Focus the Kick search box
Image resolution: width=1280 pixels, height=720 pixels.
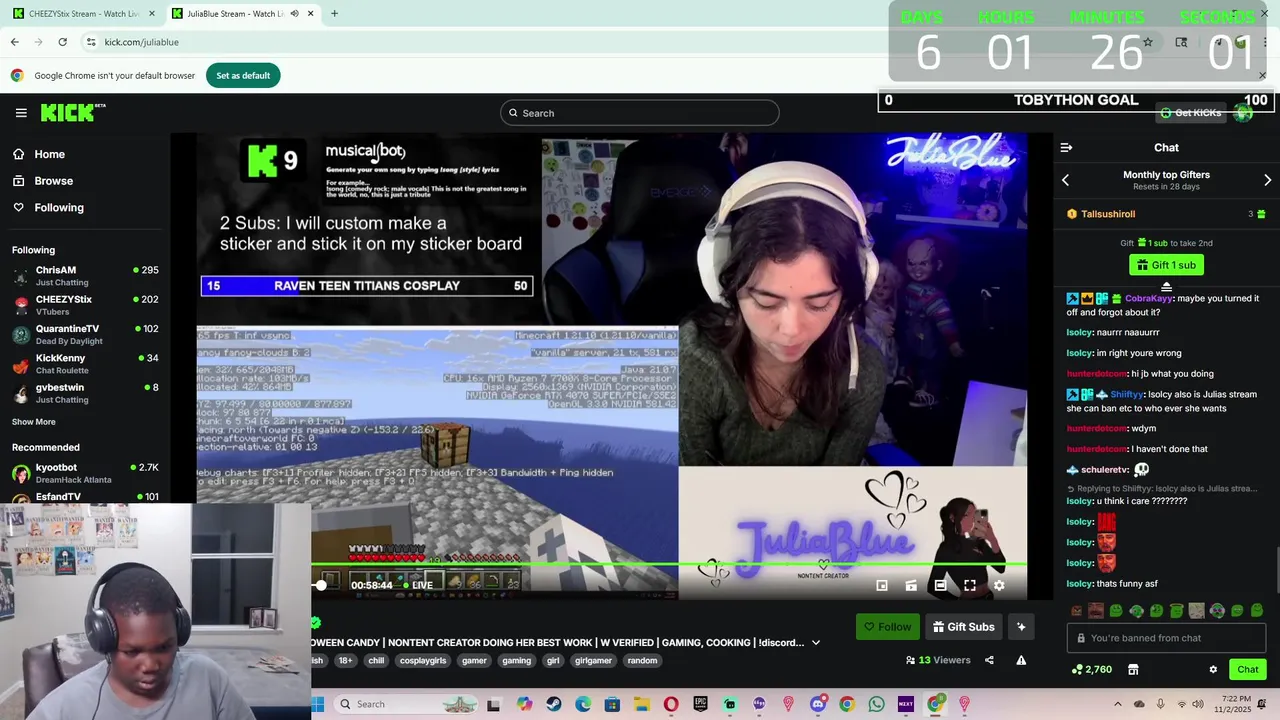pos(640,113)
